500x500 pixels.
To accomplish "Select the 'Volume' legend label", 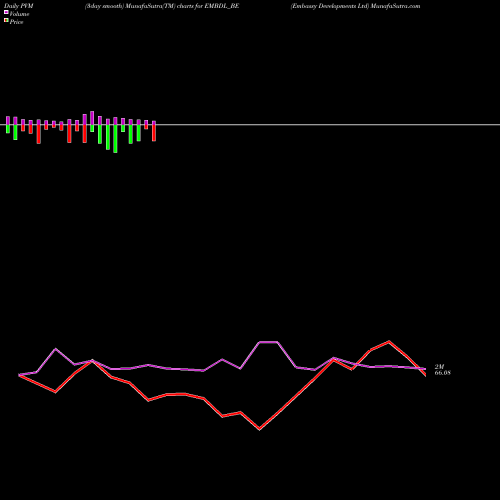I will coord(19,14).
